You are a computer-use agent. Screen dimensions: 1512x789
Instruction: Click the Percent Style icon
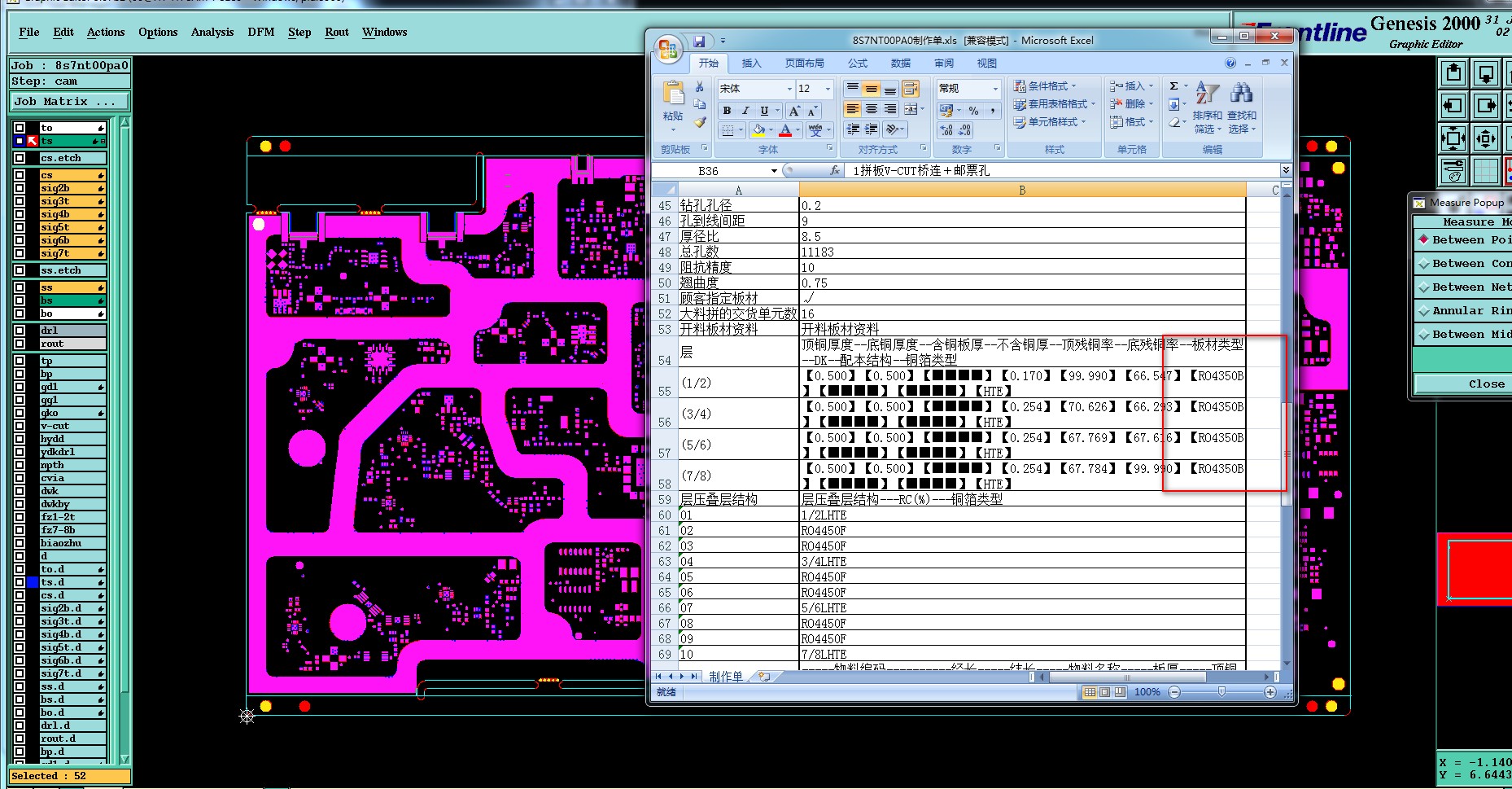(973, 111)
